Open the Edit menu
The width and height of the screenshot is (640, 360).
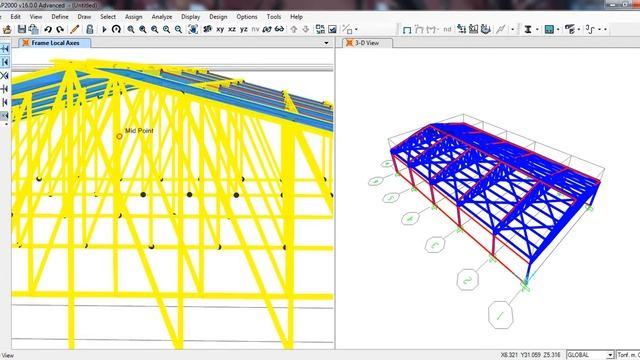pyautogui.click(x=16, y=17)
